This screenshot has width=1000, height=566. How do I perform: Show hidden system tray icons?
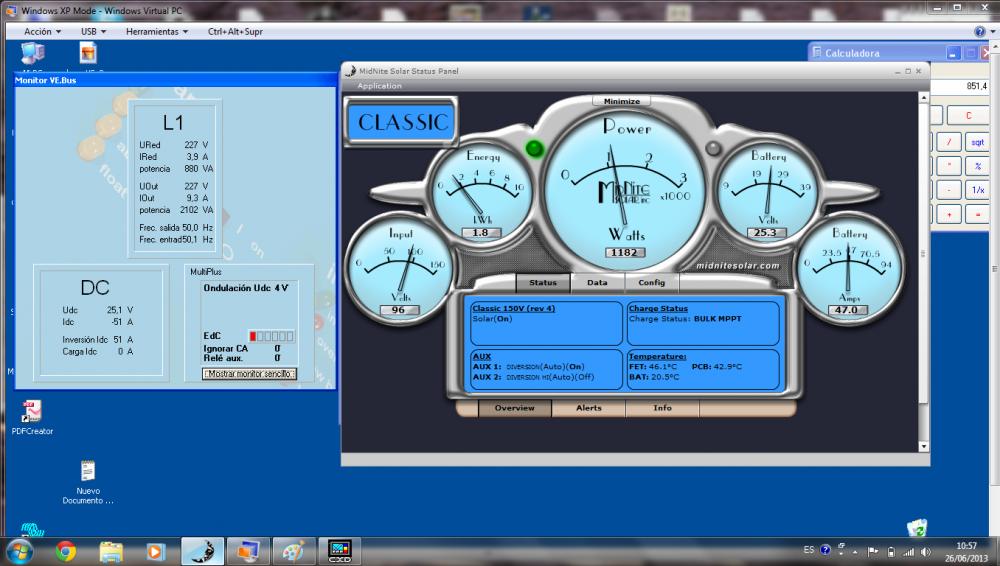click(x=855, y=551)
